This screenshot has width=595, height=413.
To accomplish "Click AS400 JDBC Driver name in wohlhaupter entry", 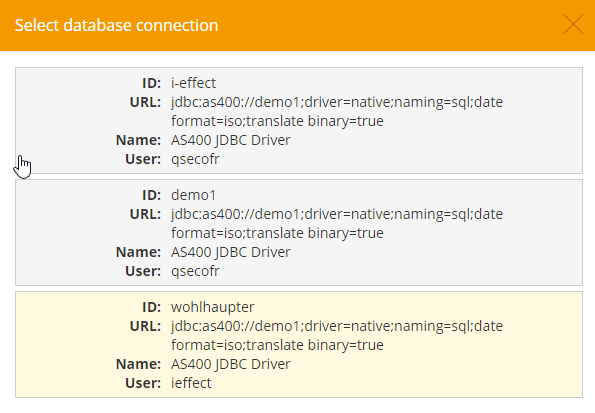I will coord(230,364).
